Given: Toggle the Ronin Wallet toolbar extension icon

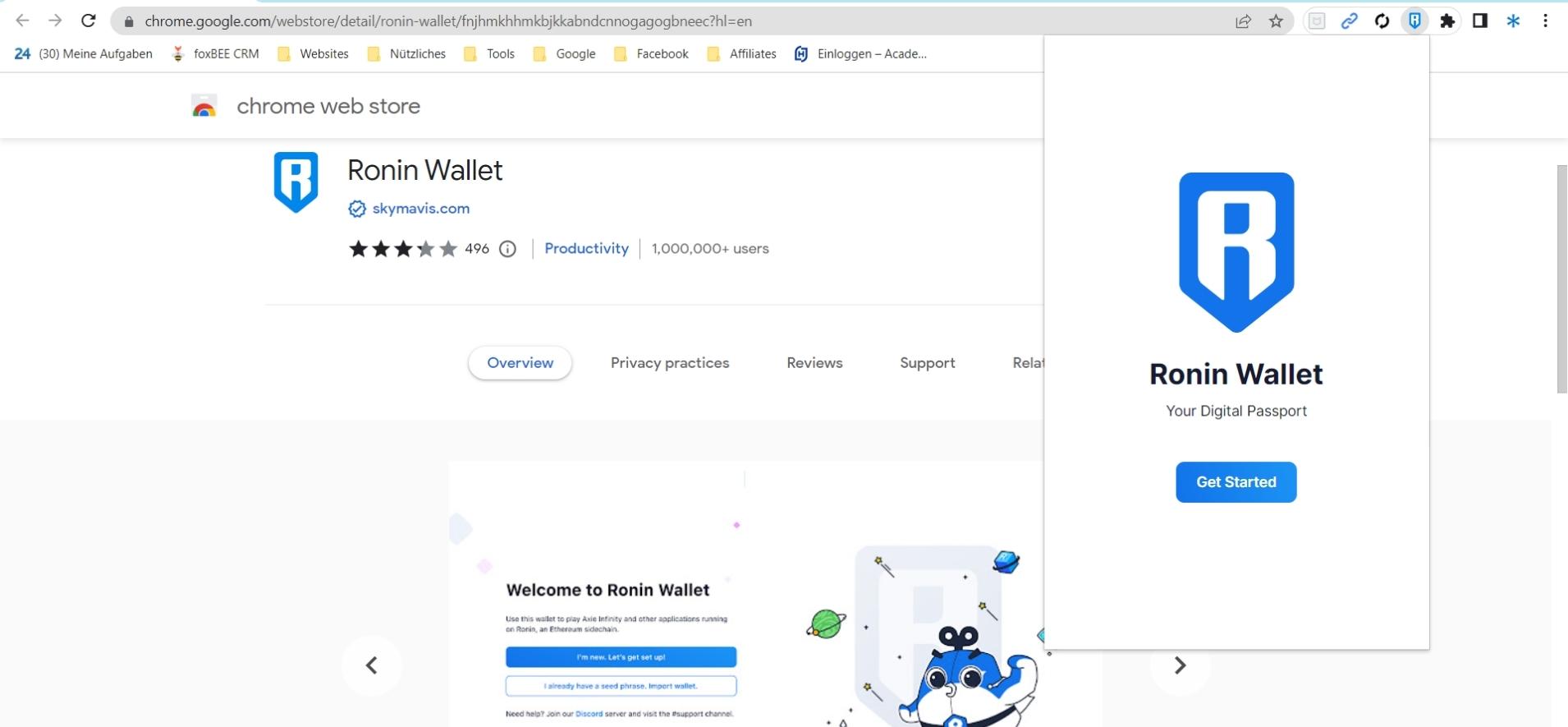Looking at the screenshot, I should point(1414,21).
